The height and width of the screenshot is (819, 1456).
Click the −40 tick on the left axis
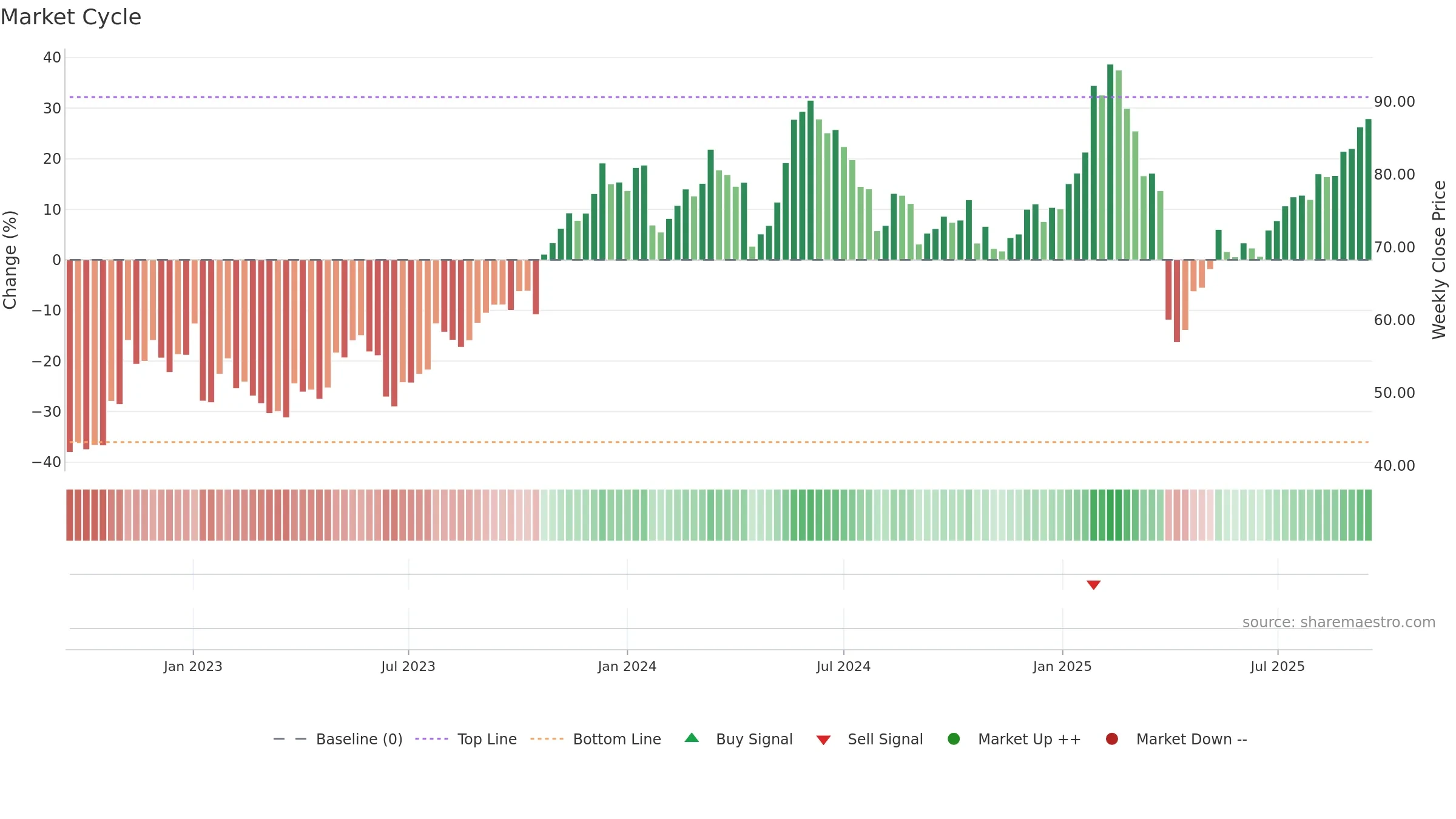tap(47, 462)
